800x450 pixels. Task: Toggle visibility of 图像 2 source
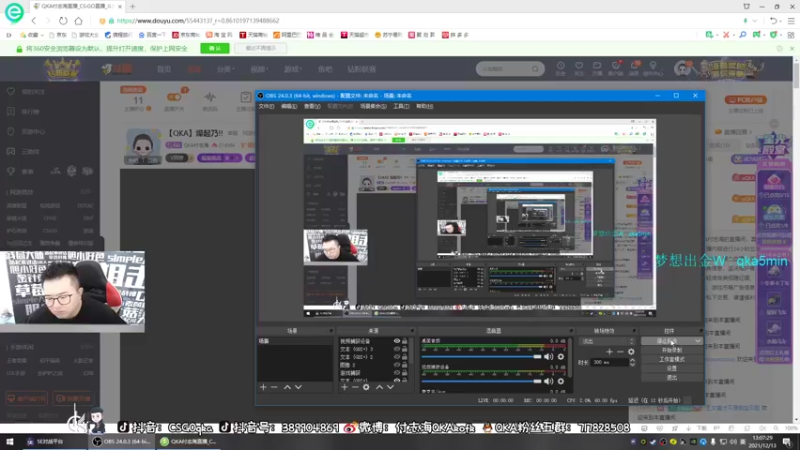click(396, 365)
